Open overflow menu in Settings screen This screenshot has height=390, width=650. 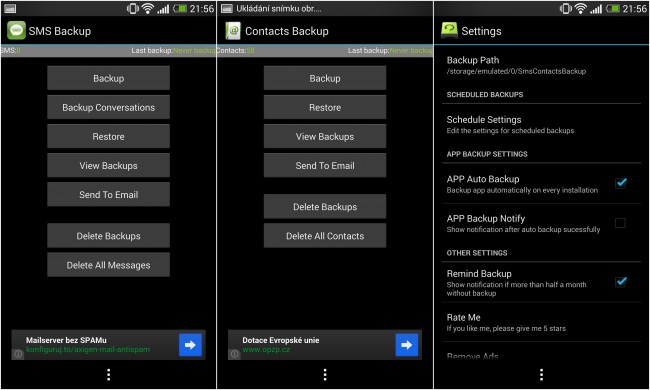coord(541,375)
